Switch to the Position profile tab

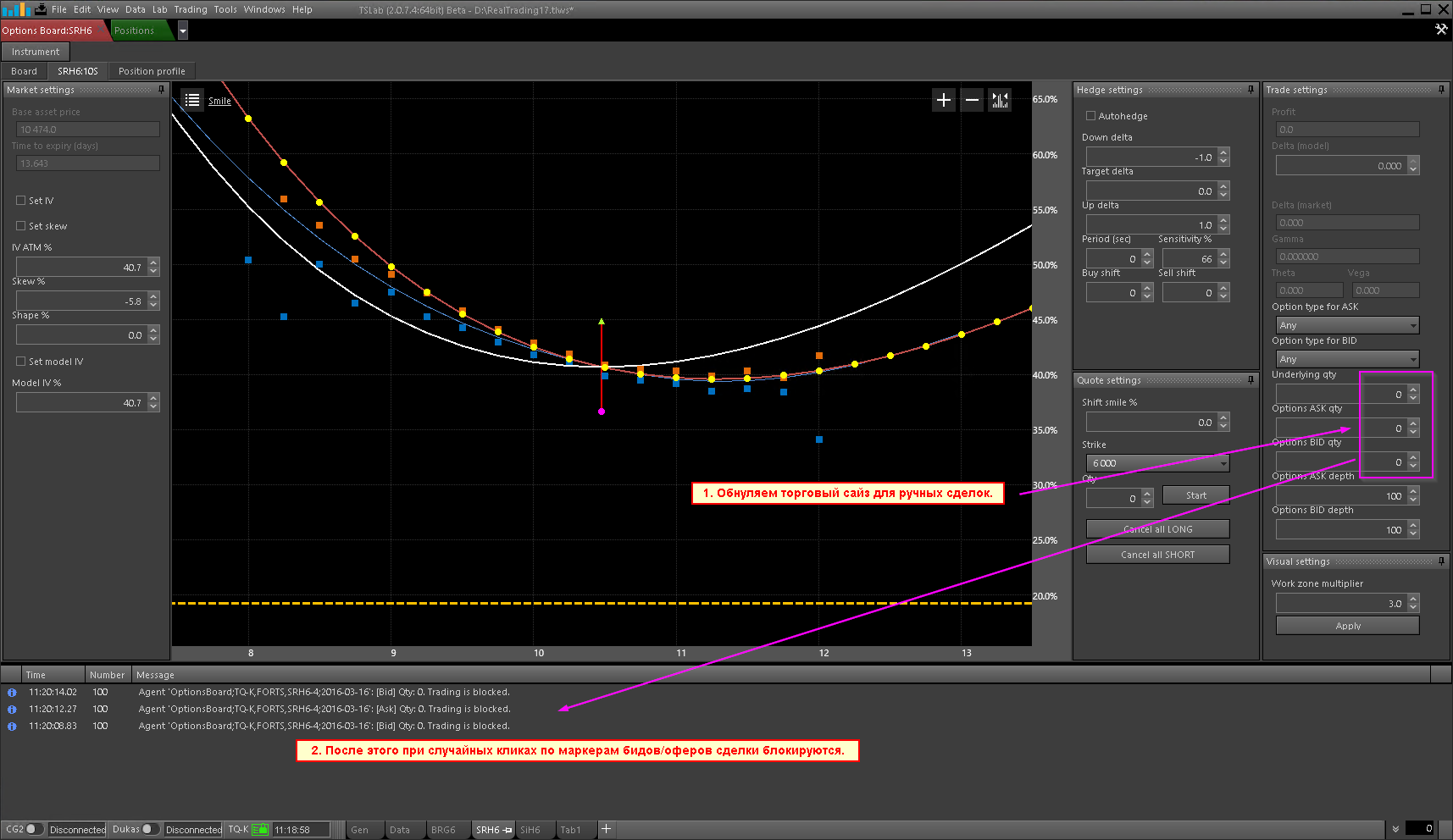tap(152, 71)
